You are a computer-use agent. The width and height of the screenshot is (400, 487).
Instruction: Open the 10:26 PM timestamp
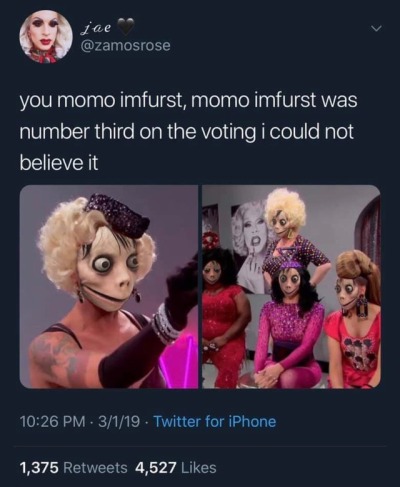click(52, 422)
